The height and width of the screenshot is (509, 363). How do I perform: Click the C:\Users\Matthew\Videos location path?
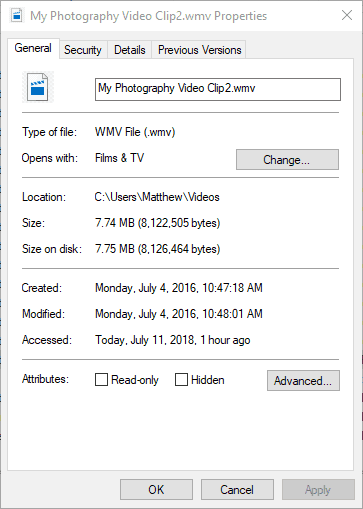click(x=157, y=197)
